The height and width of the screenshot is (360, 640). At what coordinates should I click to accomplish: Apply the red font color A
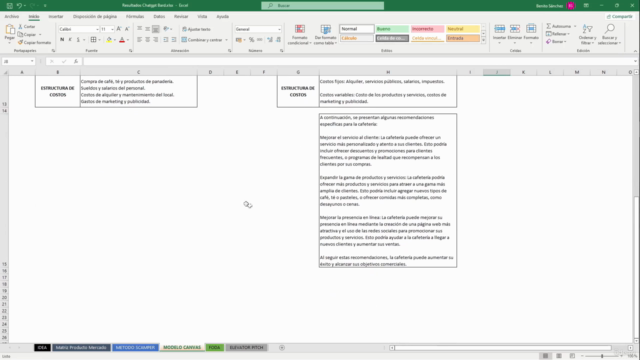tap(122, 40)
